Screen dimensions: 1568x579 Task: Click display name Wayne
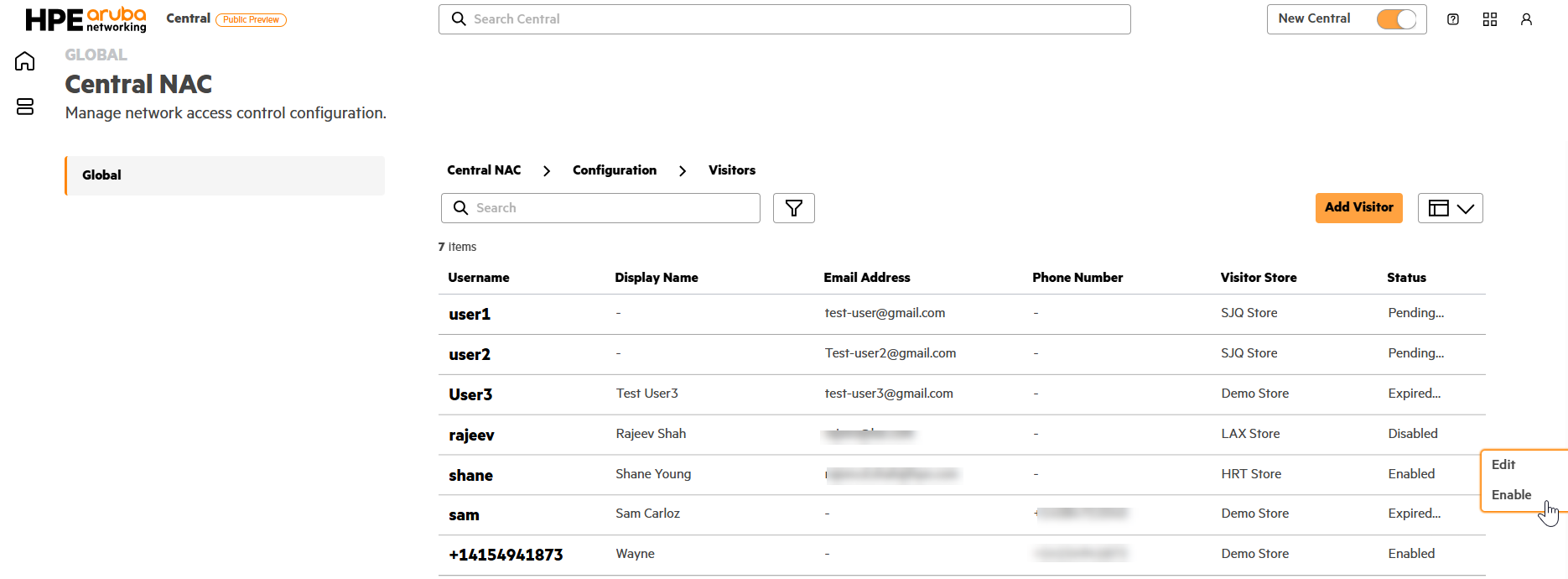[635, 554]
